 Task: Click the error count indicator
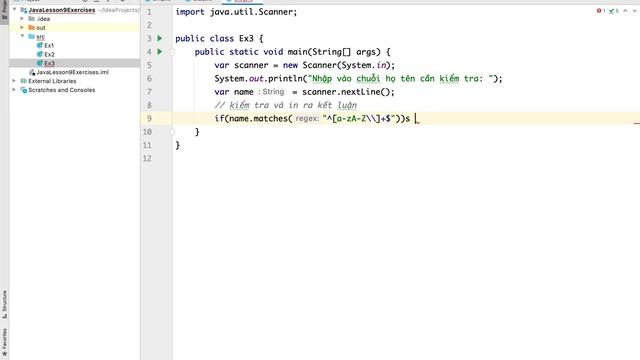click(601, 11)
